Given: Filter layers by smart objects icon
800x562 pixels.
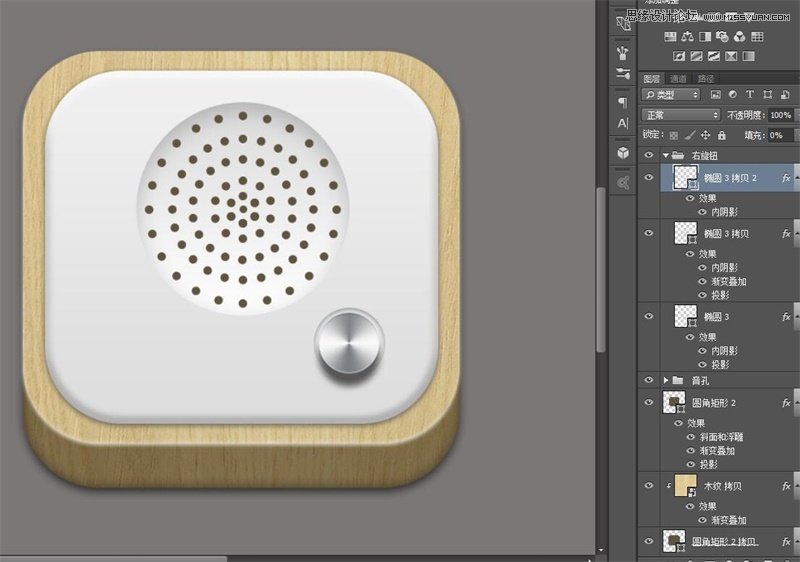Looking at the screenshot, I should click(785, 94).
